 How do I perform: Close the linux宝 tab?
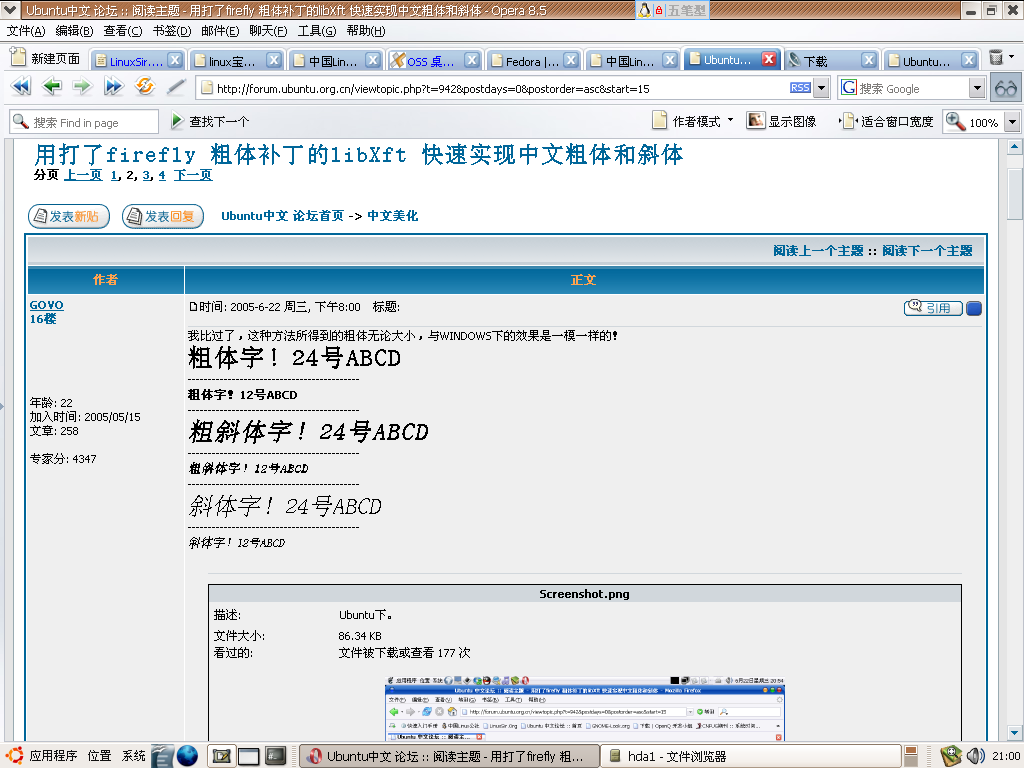[x=274, y=60]
